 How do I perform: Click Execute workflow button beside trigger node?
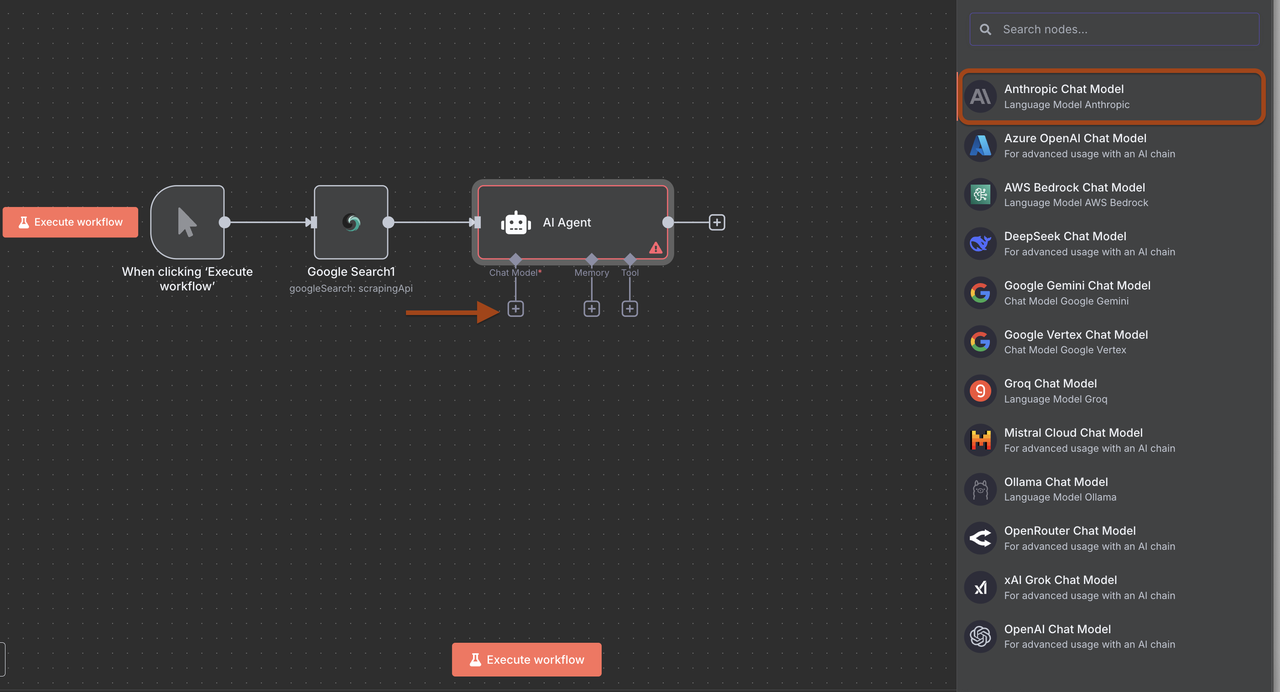[69, 222]
